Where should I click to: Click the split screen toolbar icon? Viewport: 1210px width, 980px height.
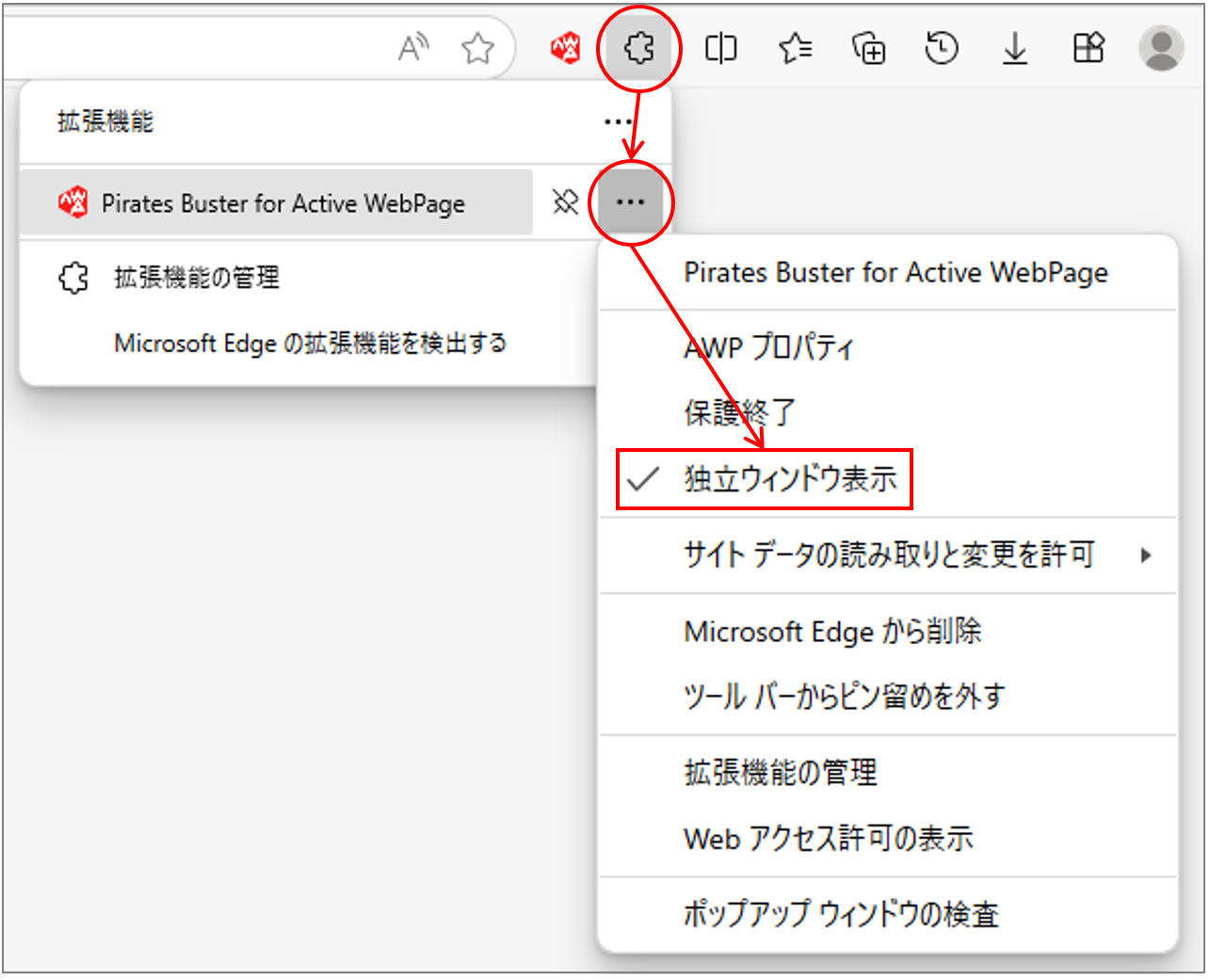tap(720, 47)
